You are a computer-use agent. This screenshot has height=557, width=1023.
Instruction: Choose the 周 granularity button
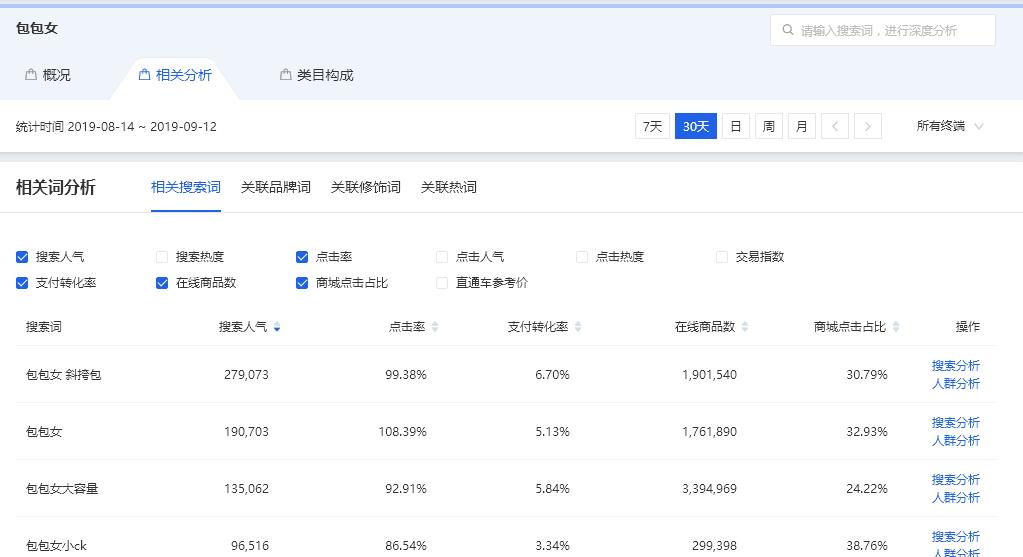[769, 126]
